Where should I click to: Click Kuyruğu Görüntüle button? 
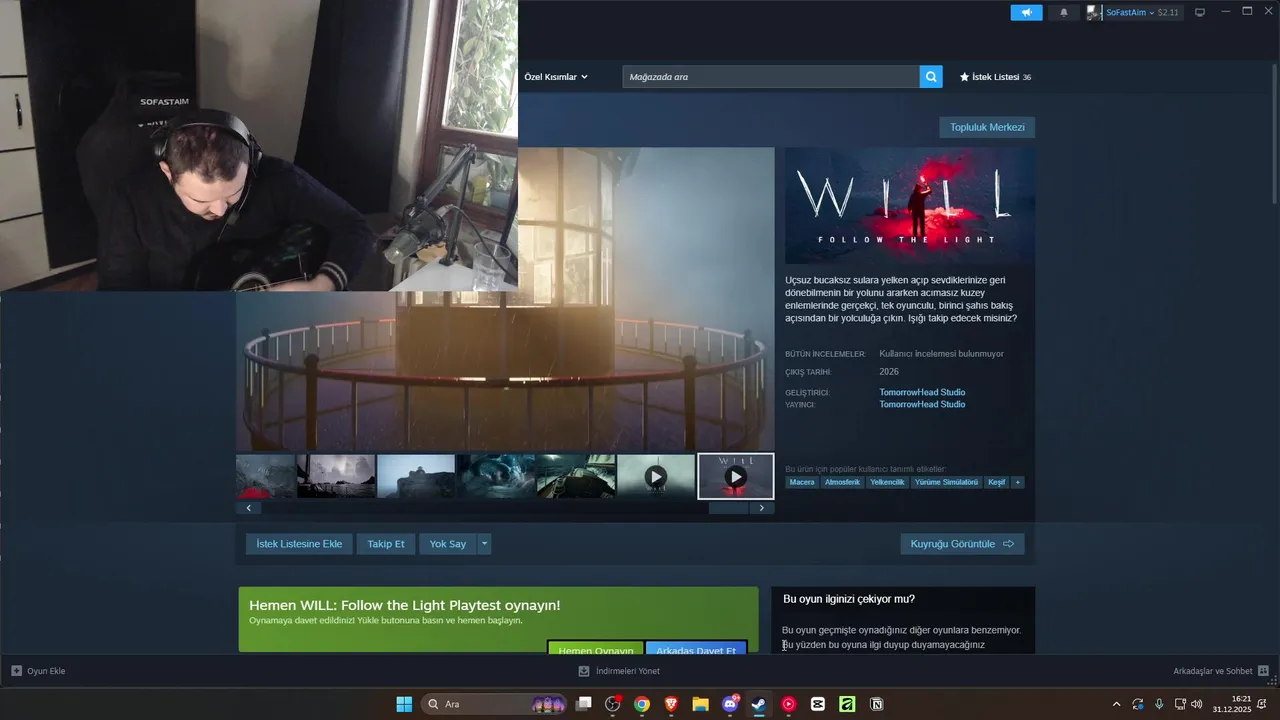click(x=962, y=544)
